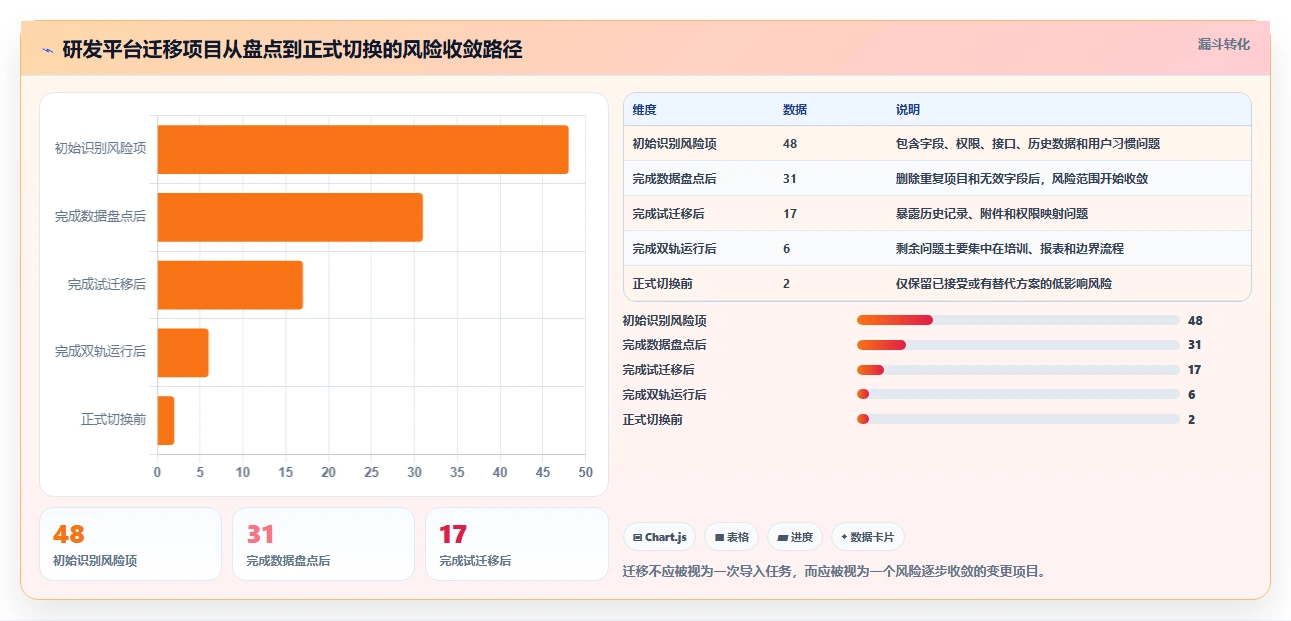Select the 维度 table column header
Screen dimensions: 1291x621
tap(645, 110)
